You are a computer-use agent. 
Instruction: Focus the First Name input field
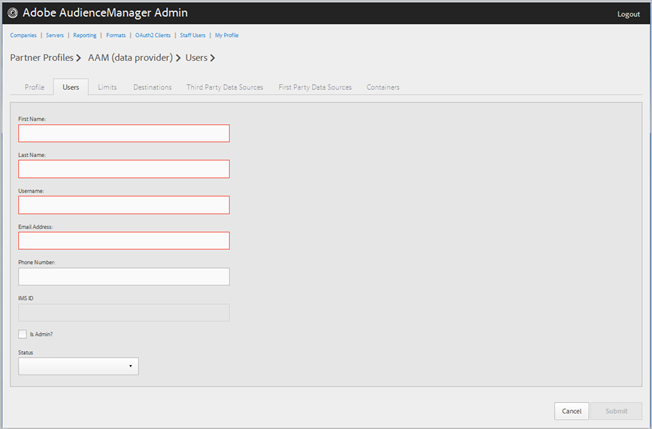(x=124, y=133)
